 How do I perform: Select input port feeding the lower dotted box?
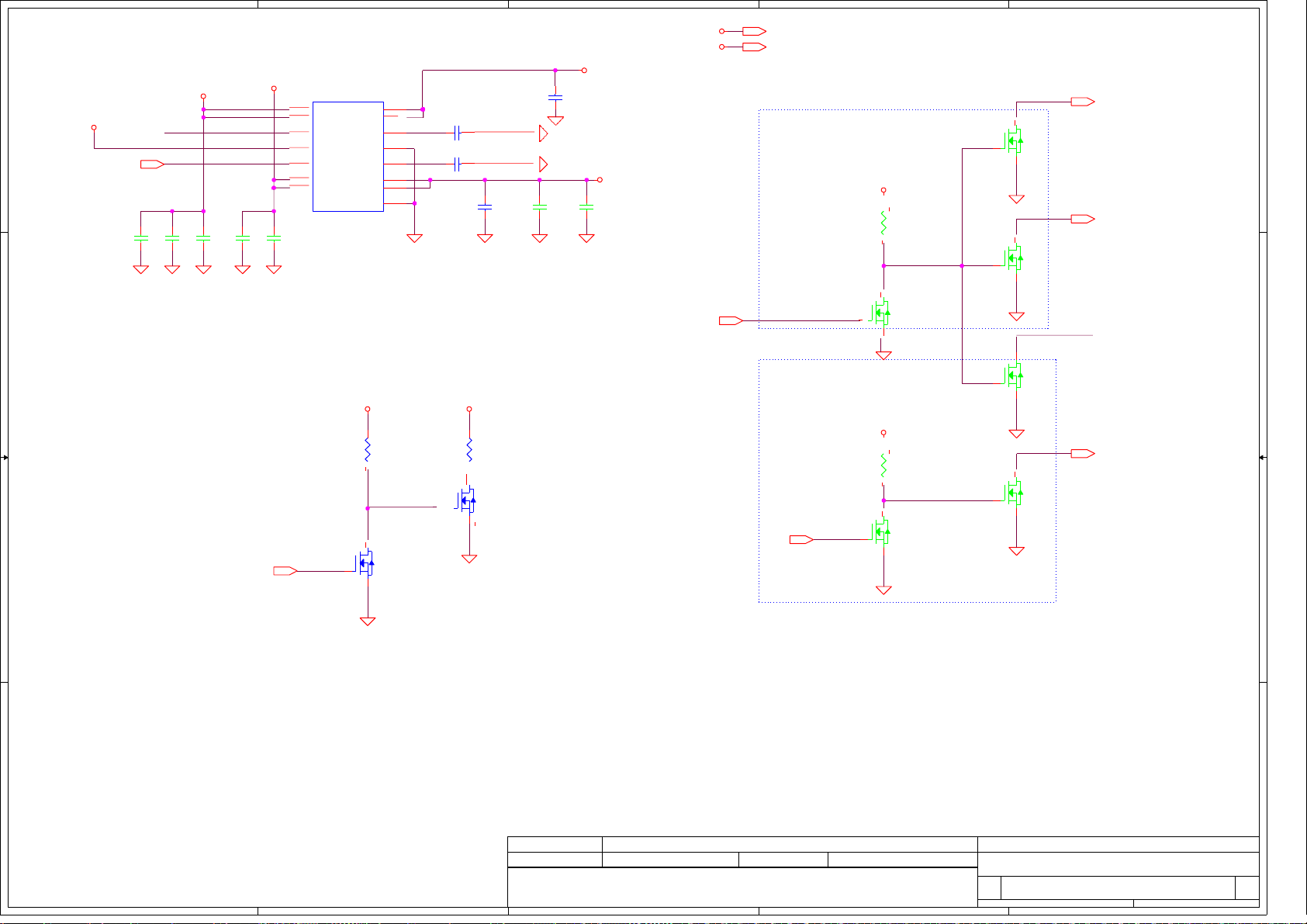[800, 539]
